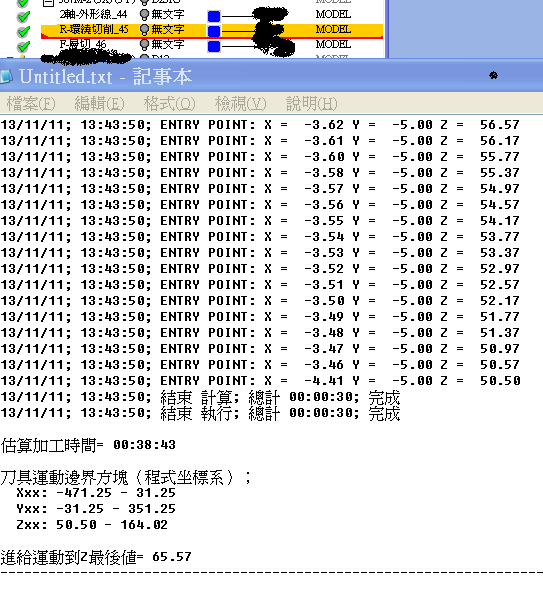Click the entry point line with Z = 55.77
543x601 pixels.
coord(260,157)
